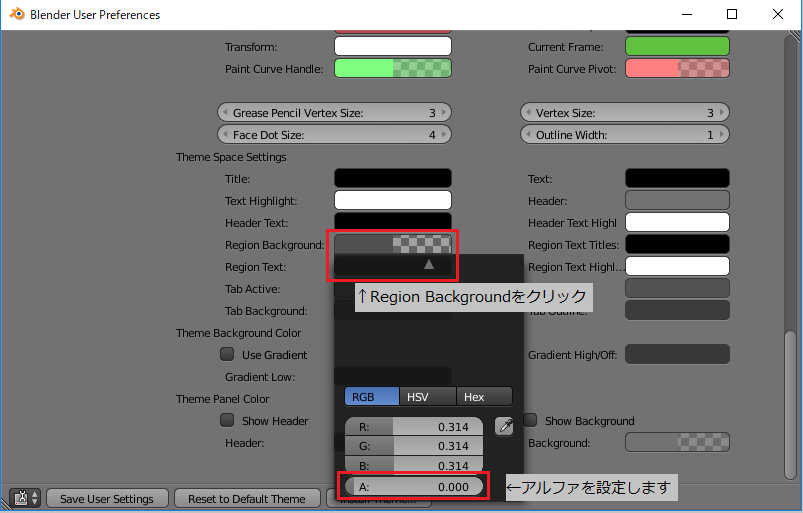Open the Transform color swatch
This screenshot has height=513, width=803.
point(393,47)
